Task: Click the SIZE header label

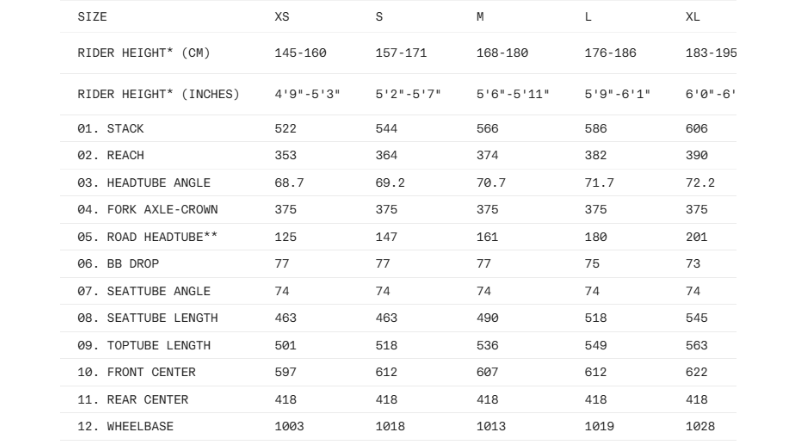Action: click(x=92, y=17)
